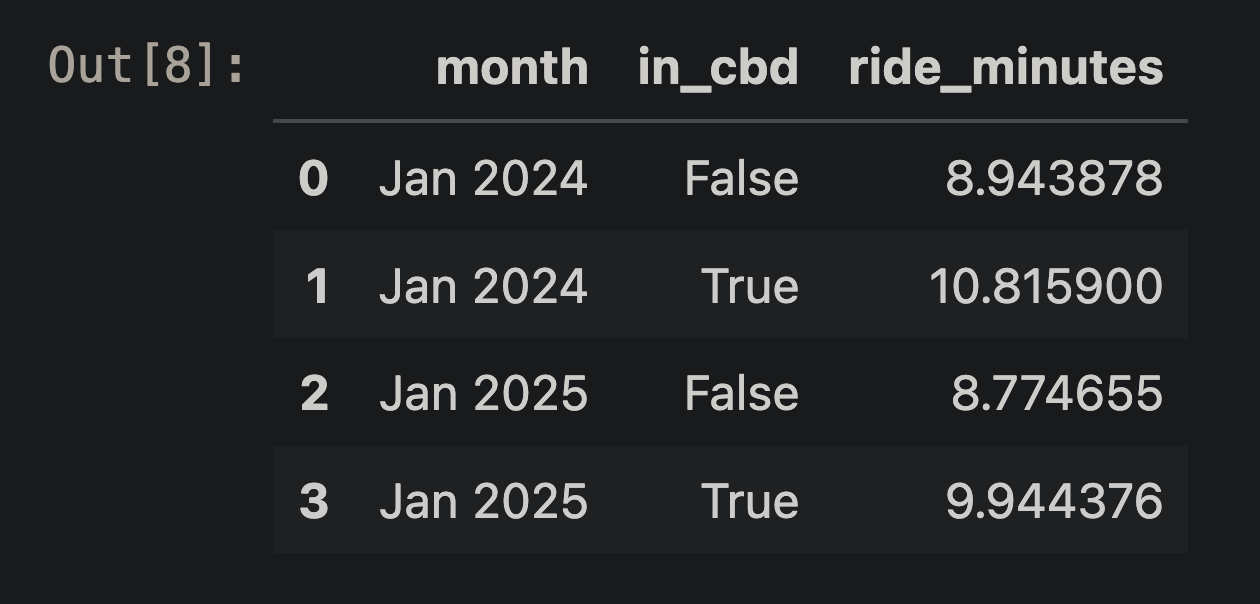Click the 8.943878 ride_minutes value
This screenshot has width=1260, height=604.
click(1053, 179)
